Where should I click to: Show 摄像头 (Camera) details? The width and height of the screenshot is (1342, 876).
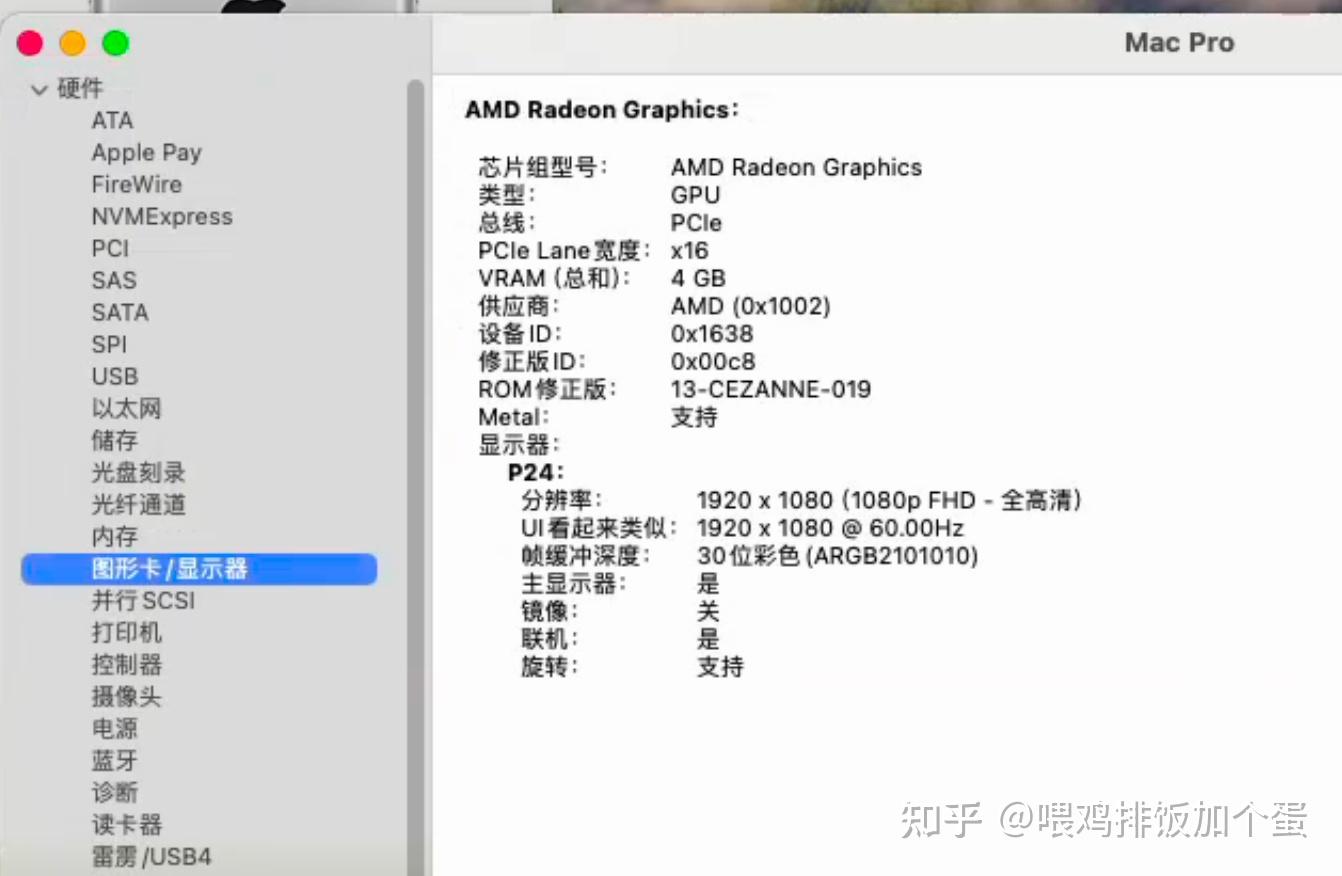pos(127,697)
